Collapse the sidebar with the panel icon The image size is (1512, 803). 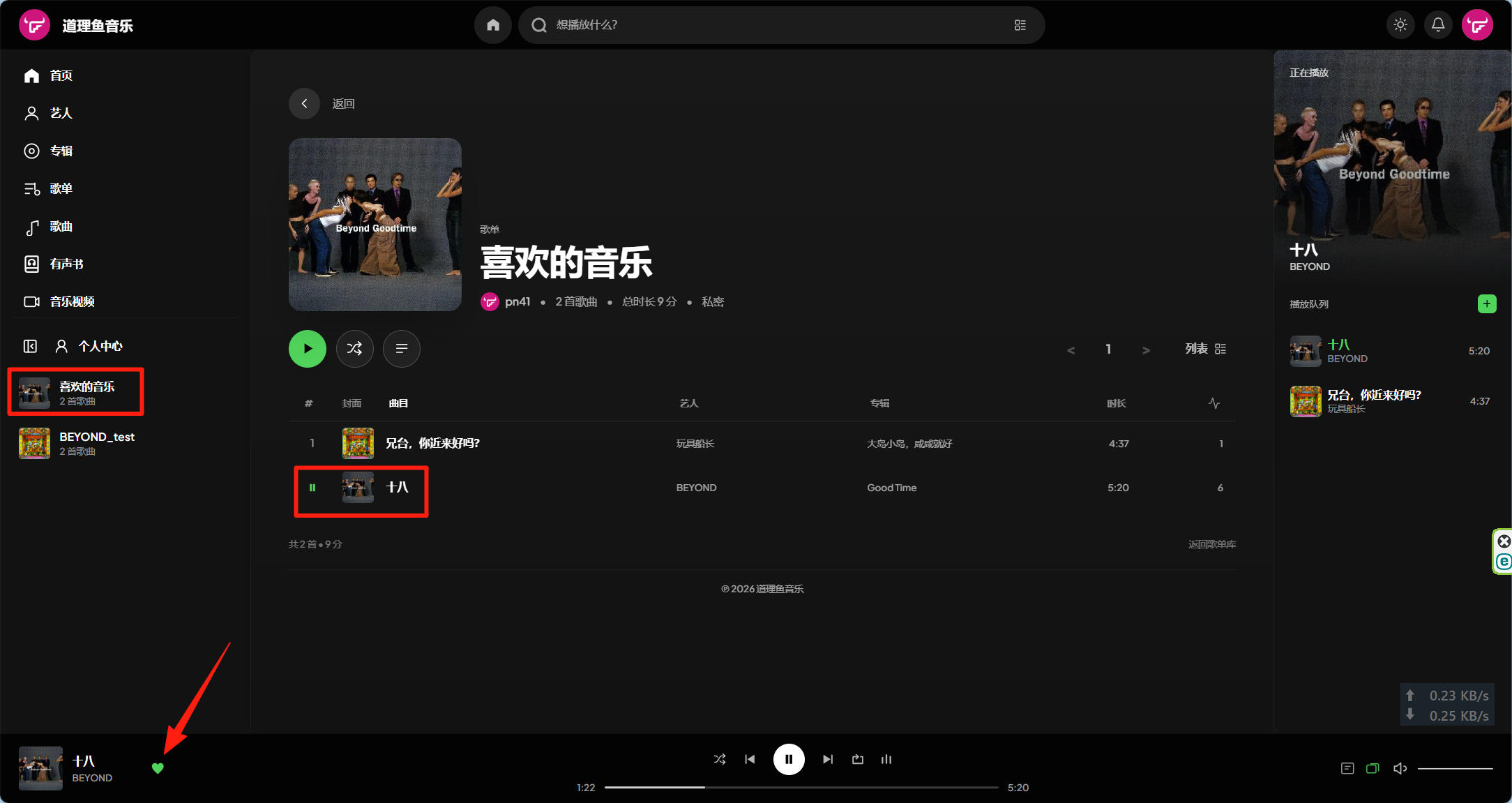pos(30,346)
